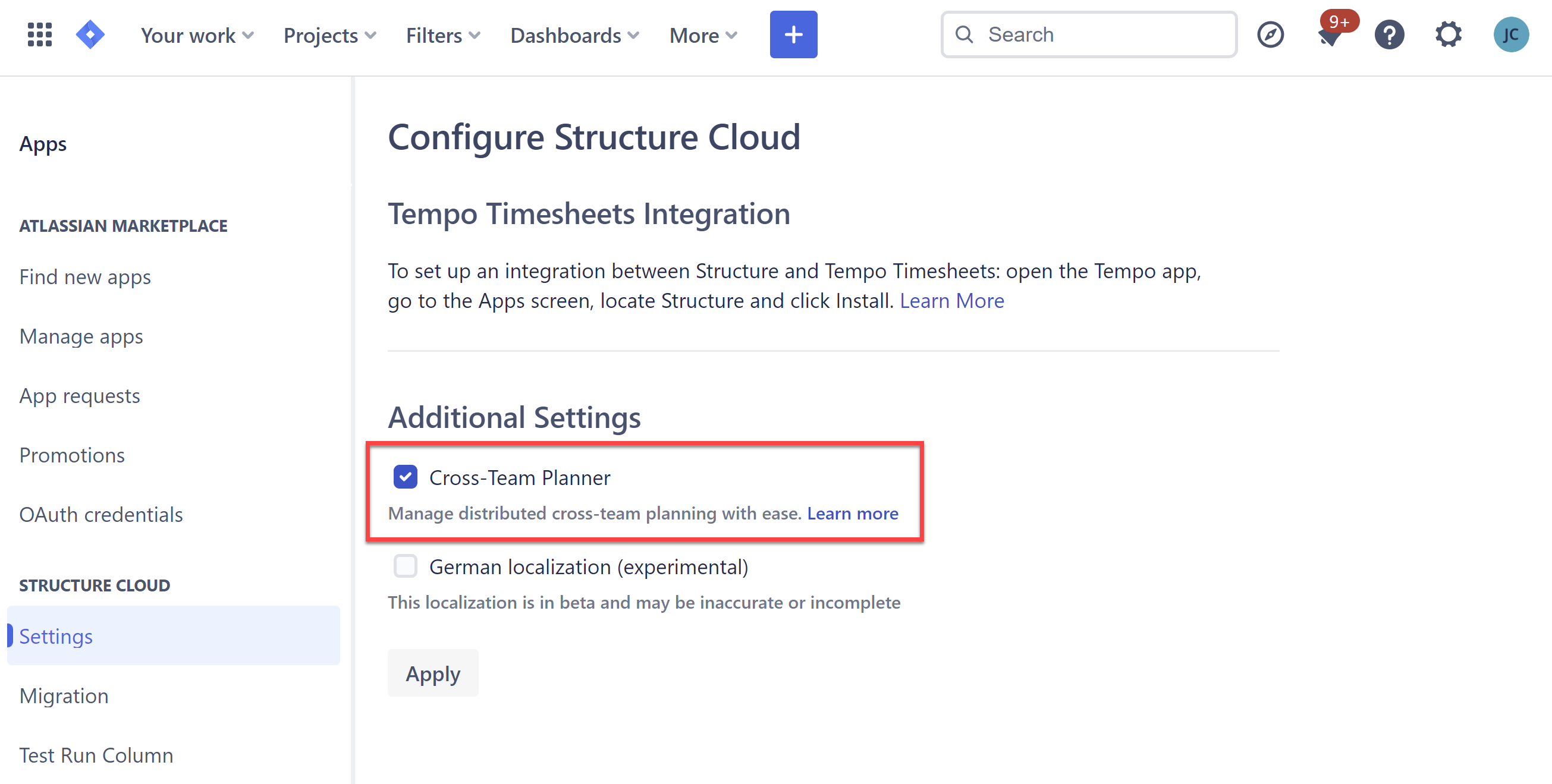Open the search magnifier icon
The height and width of the screenshot is (784, 1552).
964,34
